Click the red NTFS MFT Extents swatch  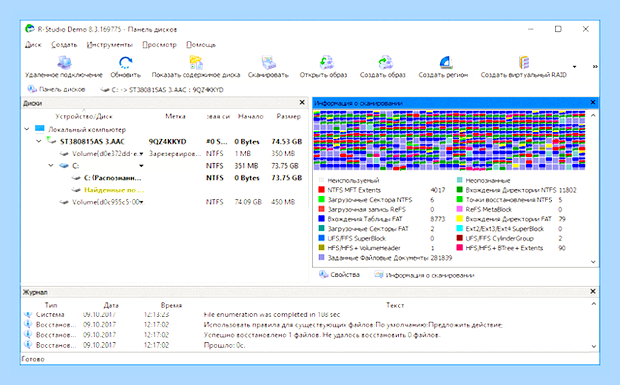[x=321, y=190]
